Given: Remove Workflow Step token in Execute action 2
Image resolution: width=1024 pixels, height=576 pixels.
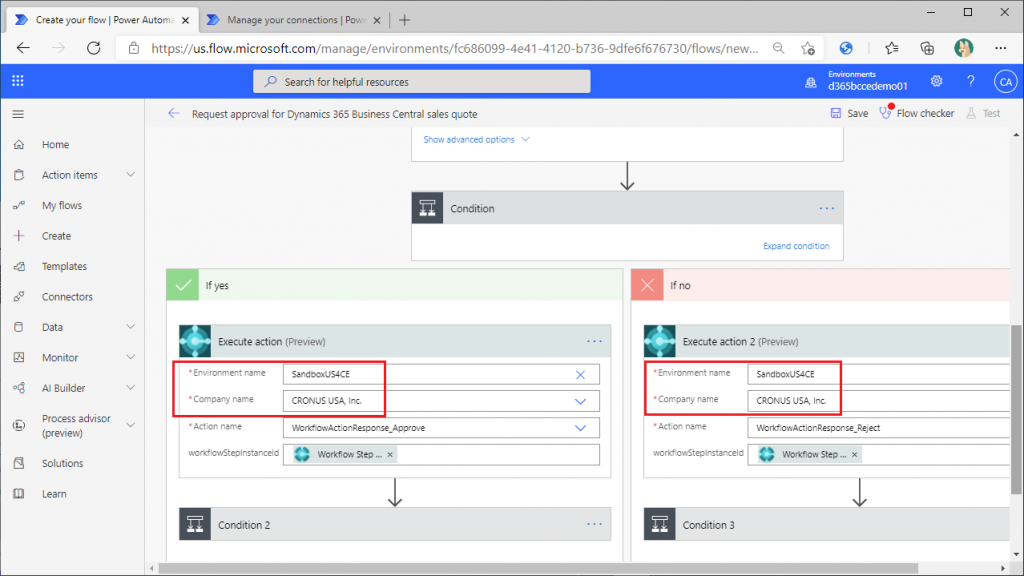Looking at the screenshot, I should coord(854,455).
